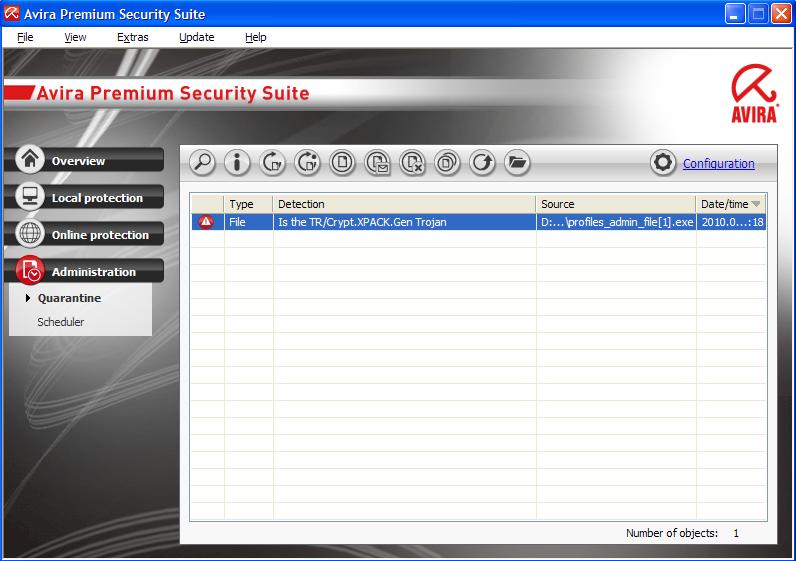Viewport: 796px width, 561px height.
Task: Click the circular arrow refresh toolbar icon
Action: tap(482, 163)
